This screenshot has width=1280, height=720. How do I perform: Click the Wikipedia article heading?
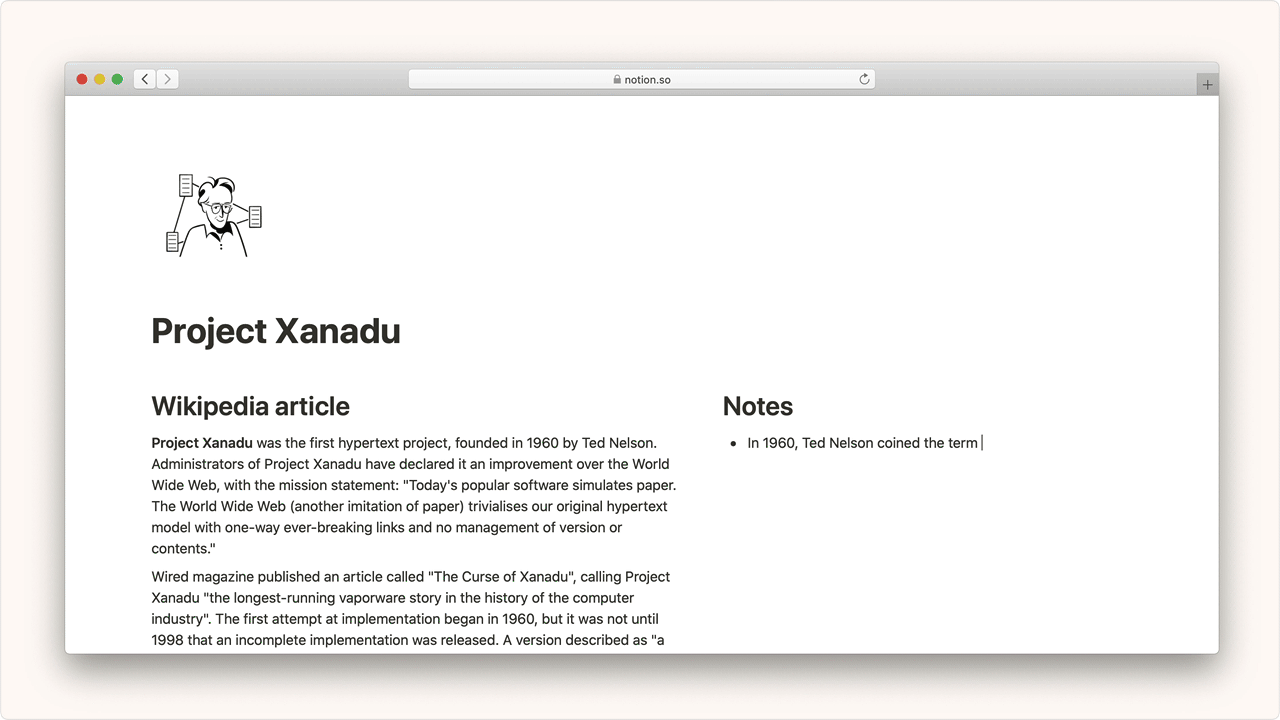pyautogui.click(x=250, y=406)
